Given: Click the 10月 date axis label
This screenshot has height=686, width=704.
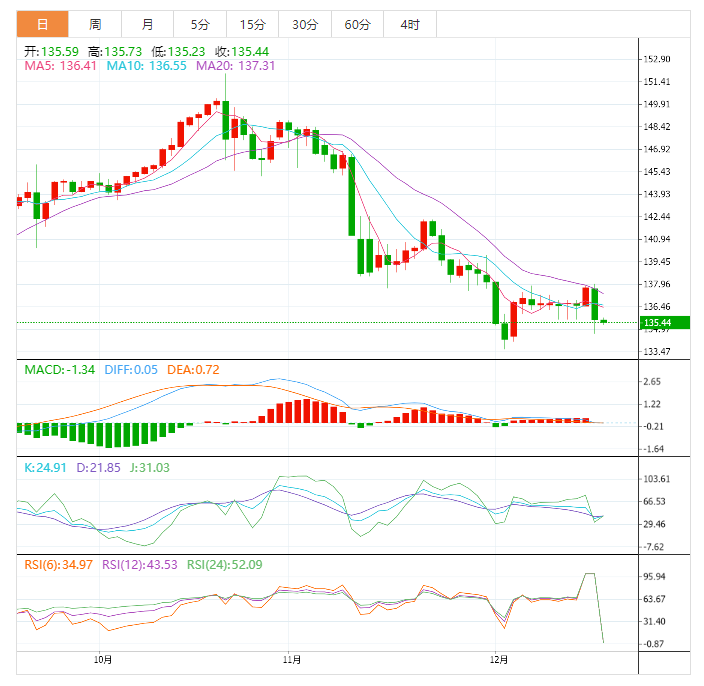Looking at the screenshot, I should click(x=103, y=660).
